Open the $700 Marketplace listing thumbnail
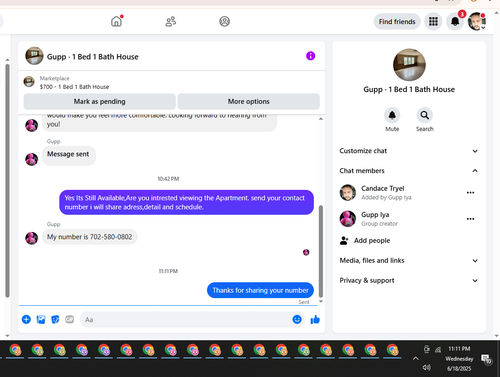The image size is (500, 377). (x=29, y=82)
